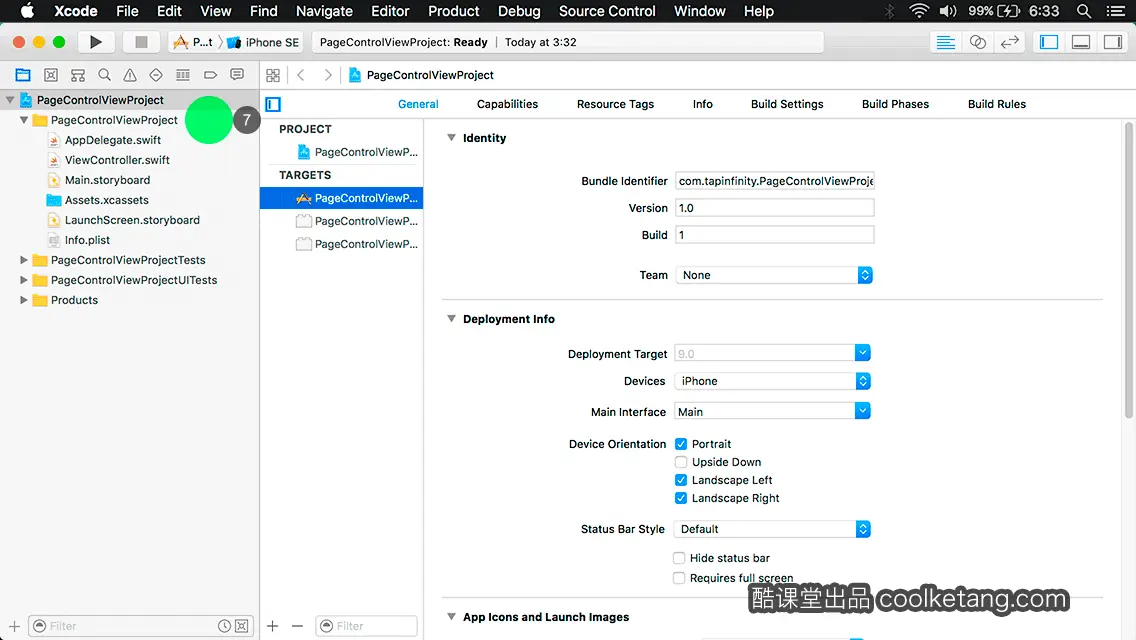
Task: Open the Find navigator magnifier icon
Action: pos(104,75)
